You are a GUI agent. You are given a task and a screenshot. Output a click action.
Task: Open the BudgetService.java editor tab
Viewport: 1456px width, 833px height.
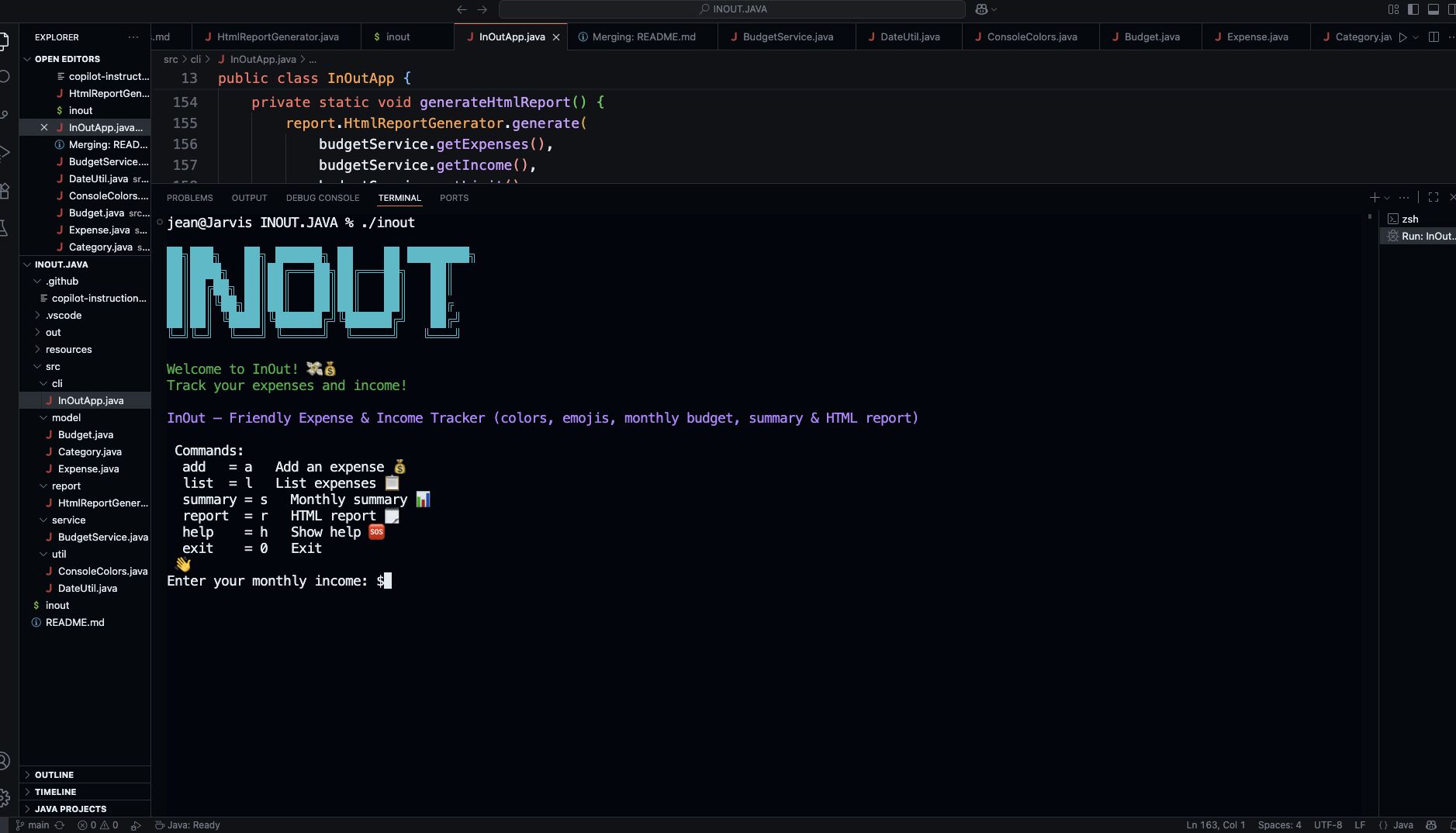coord(786,36)
